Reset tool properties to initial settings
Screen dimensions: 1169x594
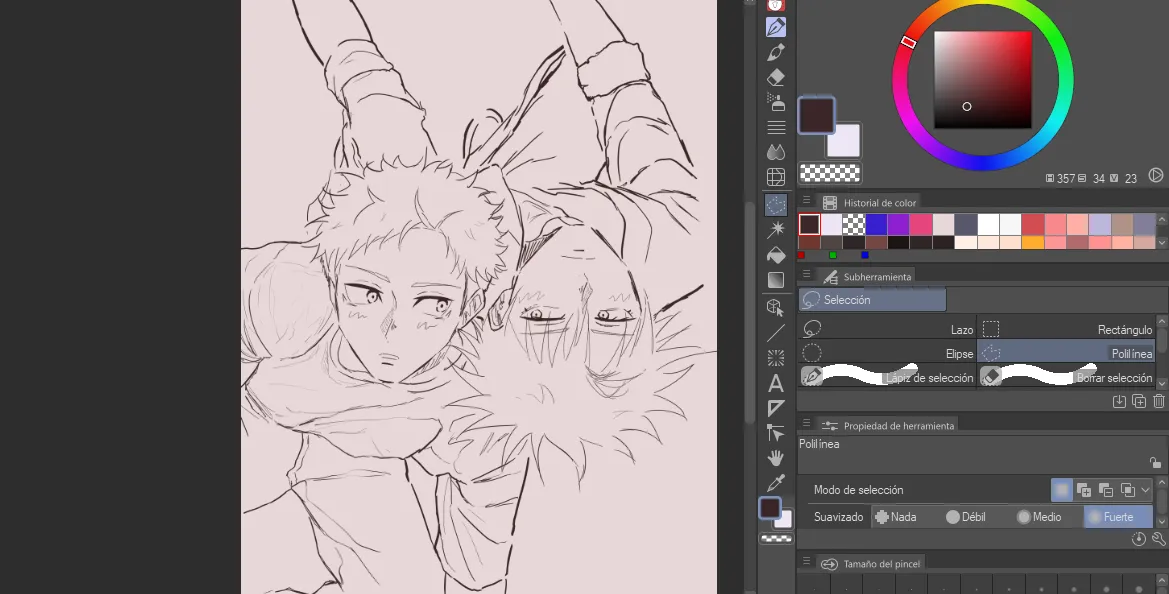(x=1138, y=539)
